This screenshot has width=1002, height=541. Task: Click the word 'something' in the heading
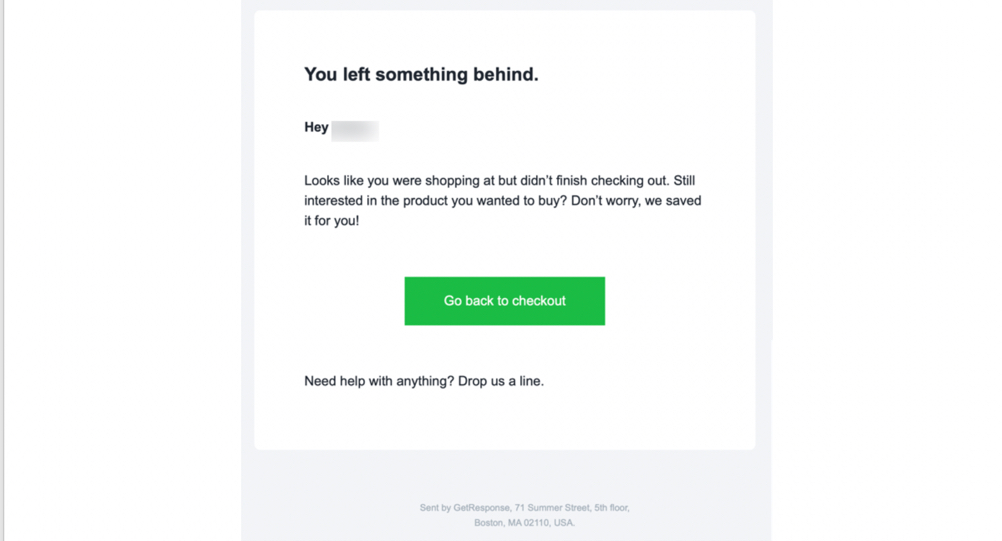click(x=422, y=75)
